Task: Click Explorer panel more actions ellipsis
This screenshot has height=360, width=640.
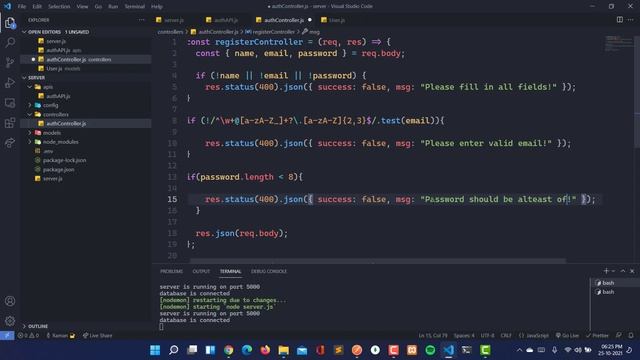Action: coord(141,20)
